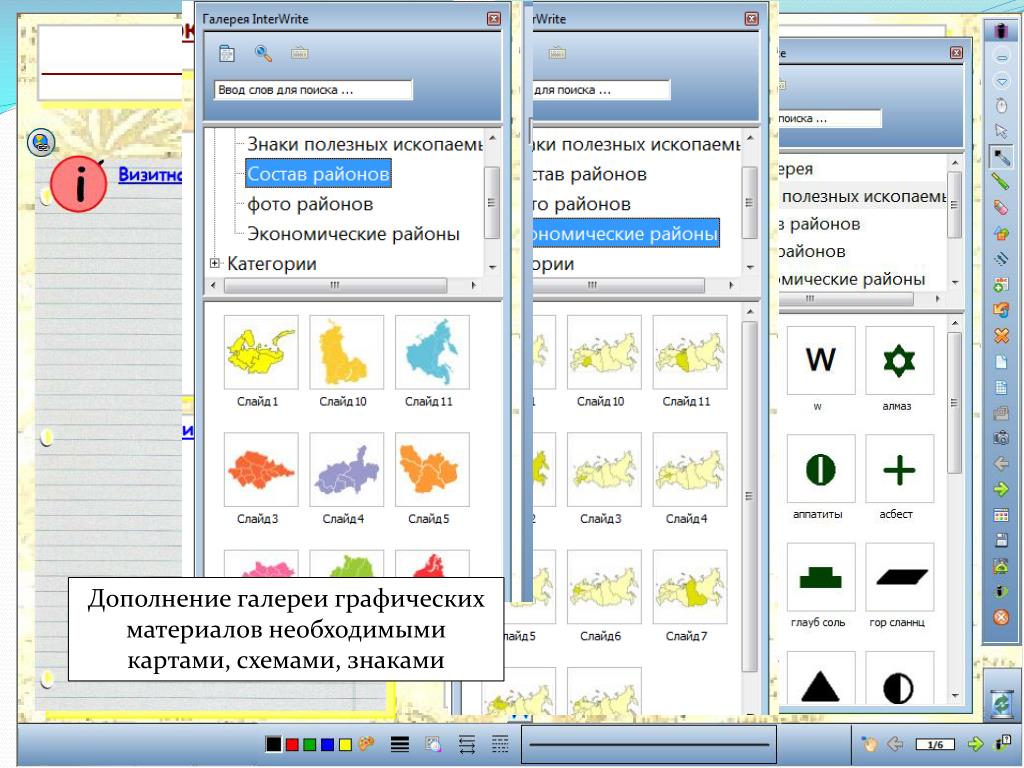This screenshot has height=768, width=1024.
Task: Open Слайд 7 map in second gallery
Action: 690,587
